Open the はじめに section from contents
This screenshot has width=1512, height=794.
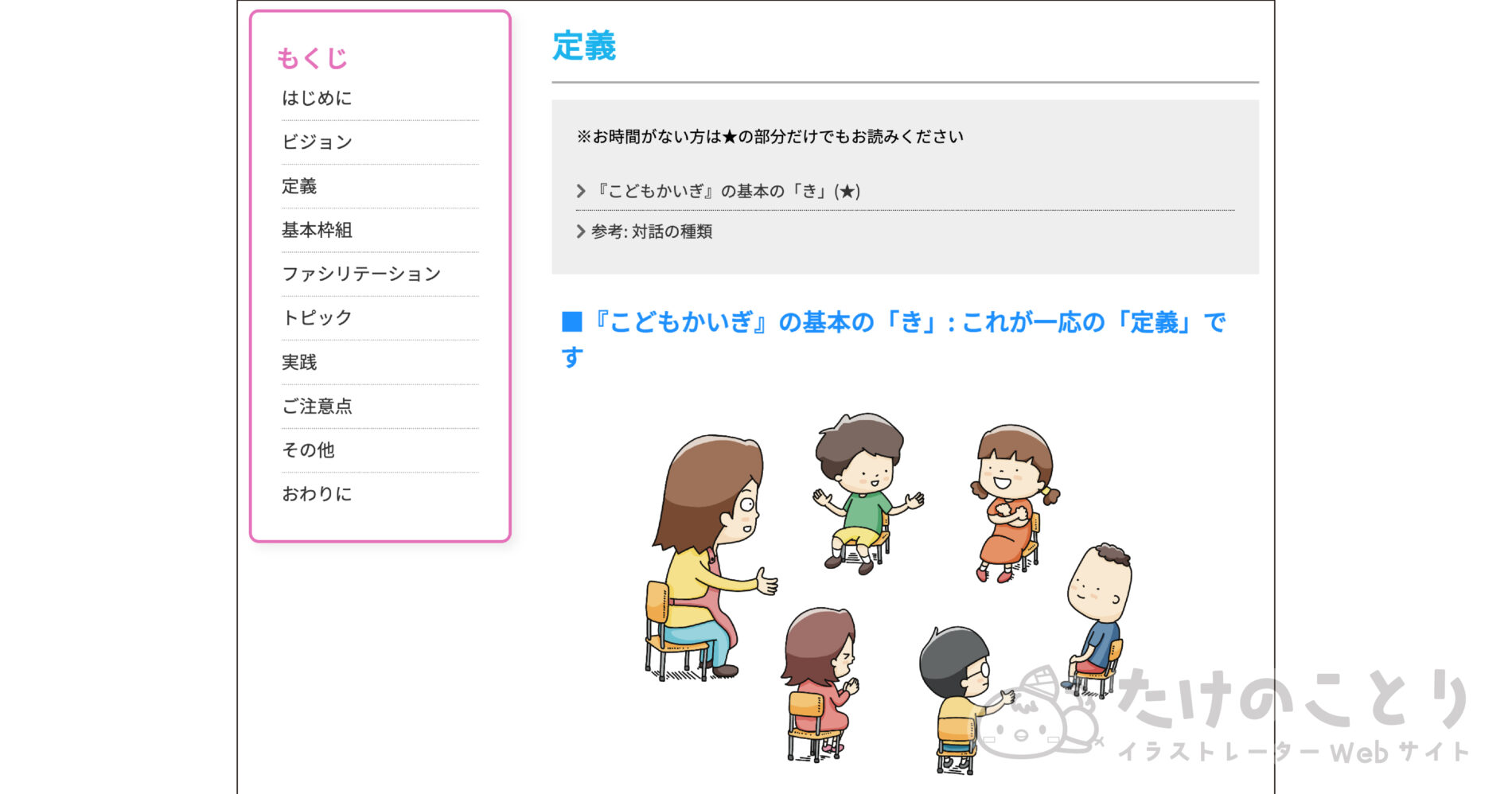tap(317, 98)
